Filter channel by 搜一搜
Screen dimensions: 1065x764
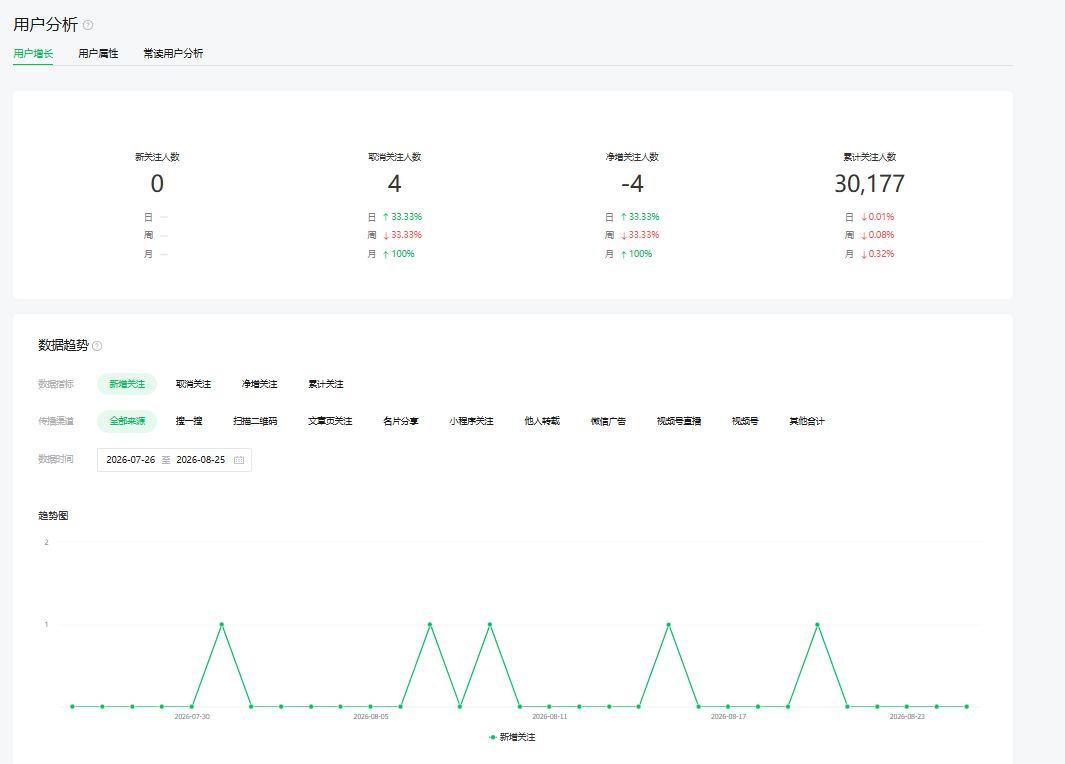189,421
